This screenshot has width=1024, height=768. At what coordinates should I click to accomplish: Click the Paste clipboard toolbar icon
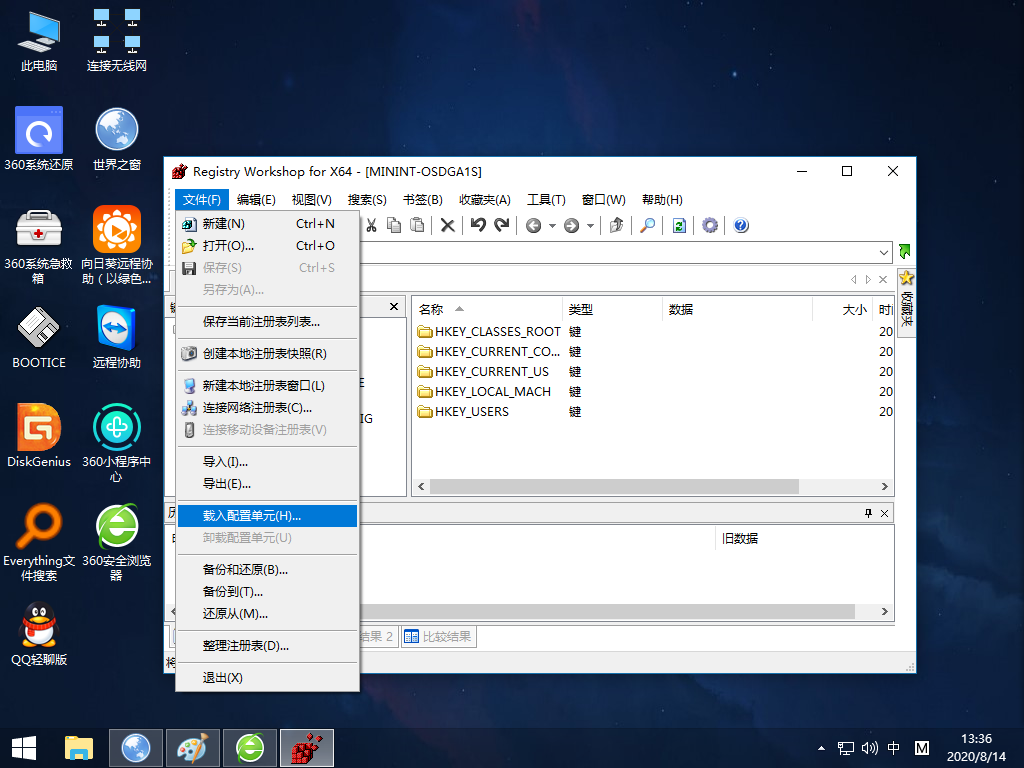417,225
